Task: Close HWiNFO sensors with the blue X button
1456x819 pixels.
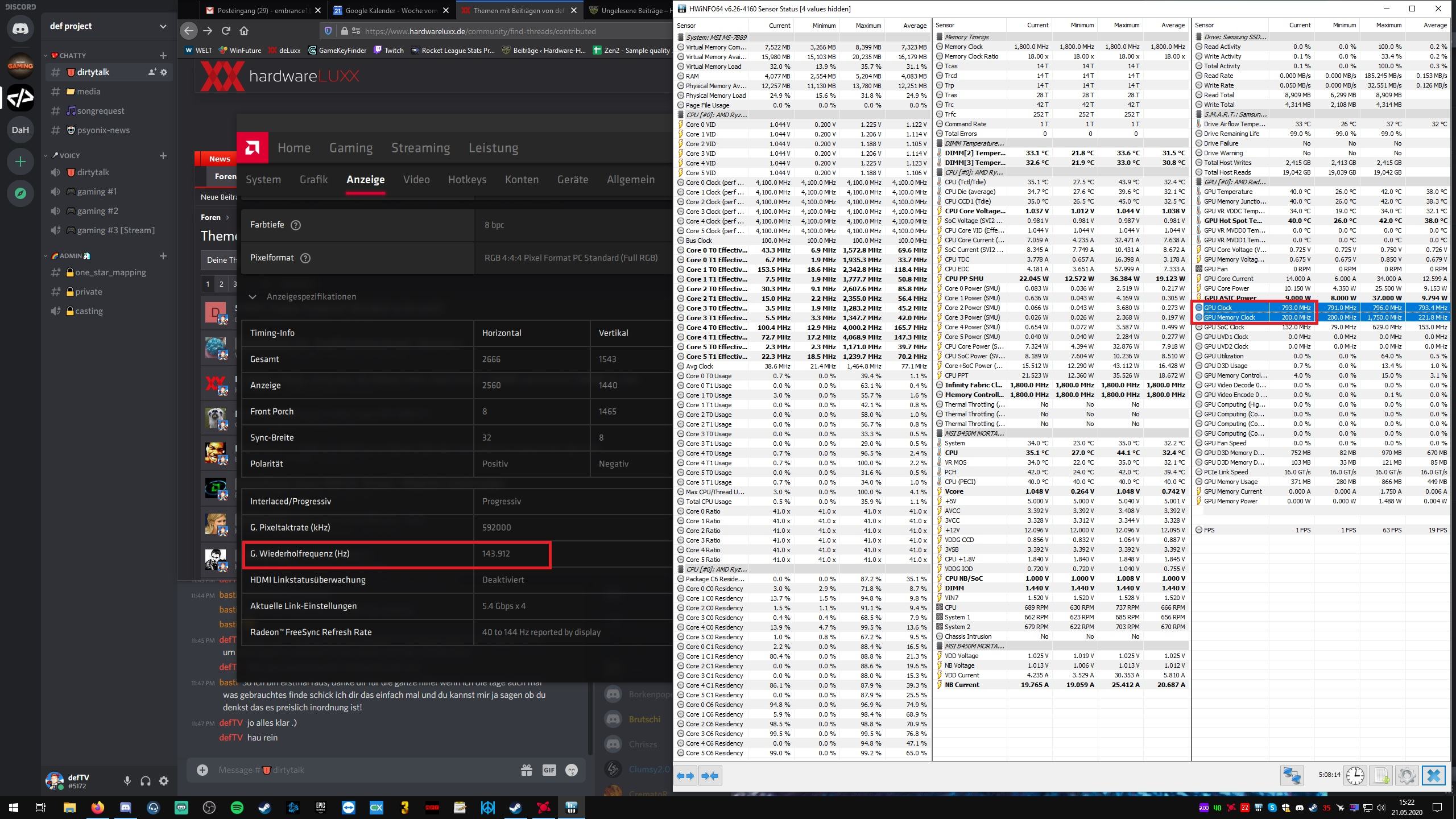Action: 1433,775
